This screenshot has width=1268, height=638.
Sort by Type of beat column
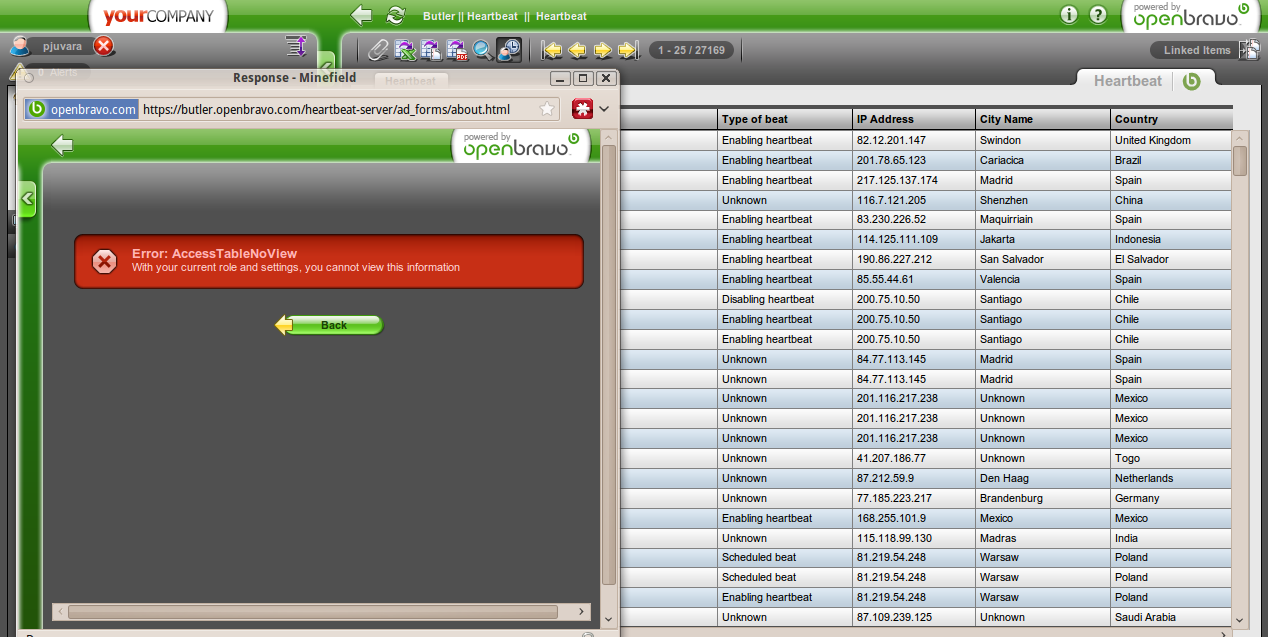tap(785, 119)
